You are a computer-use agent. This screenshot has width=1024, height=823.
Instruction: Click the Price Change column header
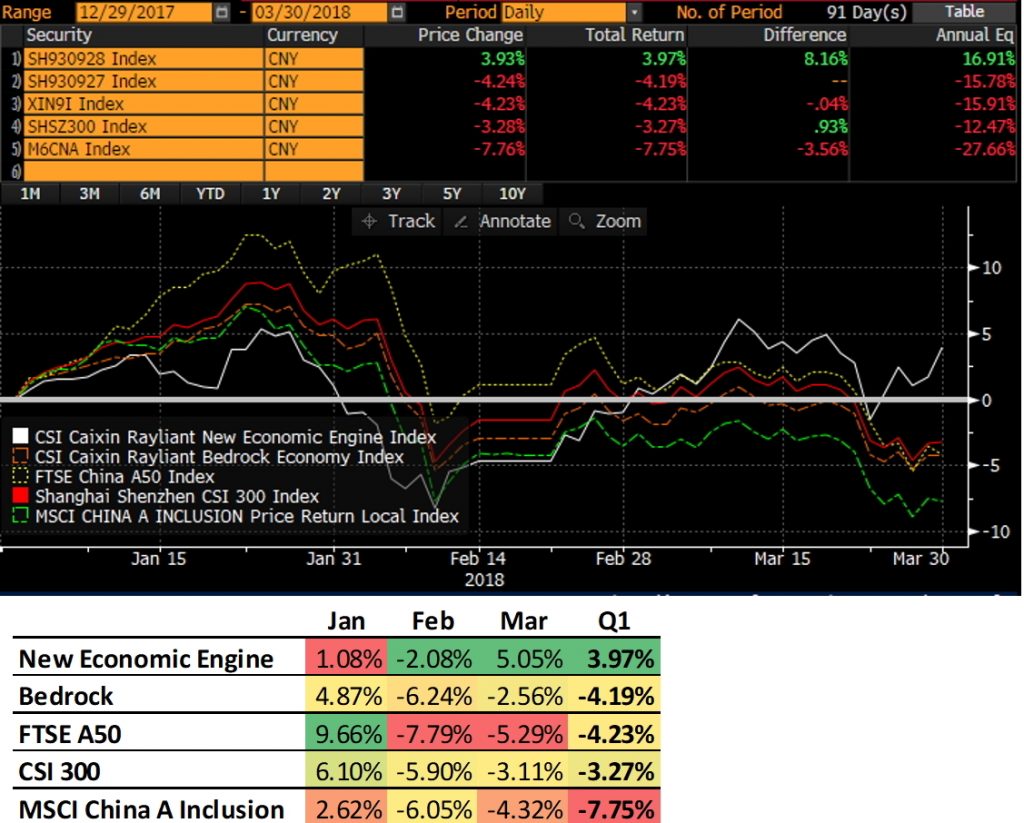tap(470, 35)
